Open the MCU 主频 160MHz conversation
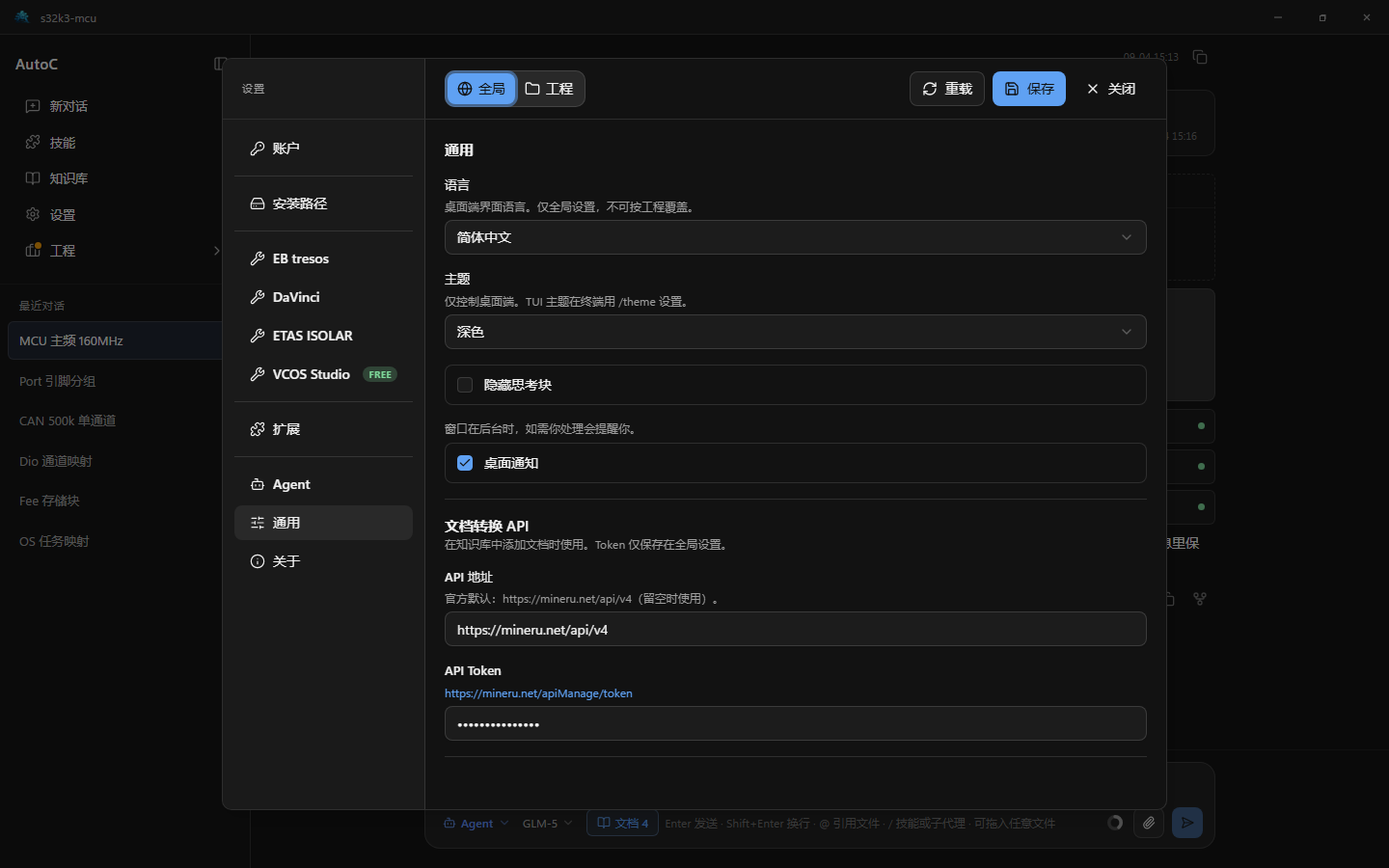The height and width of the screenshot is (868, 1389). click(x=114, y=340)
